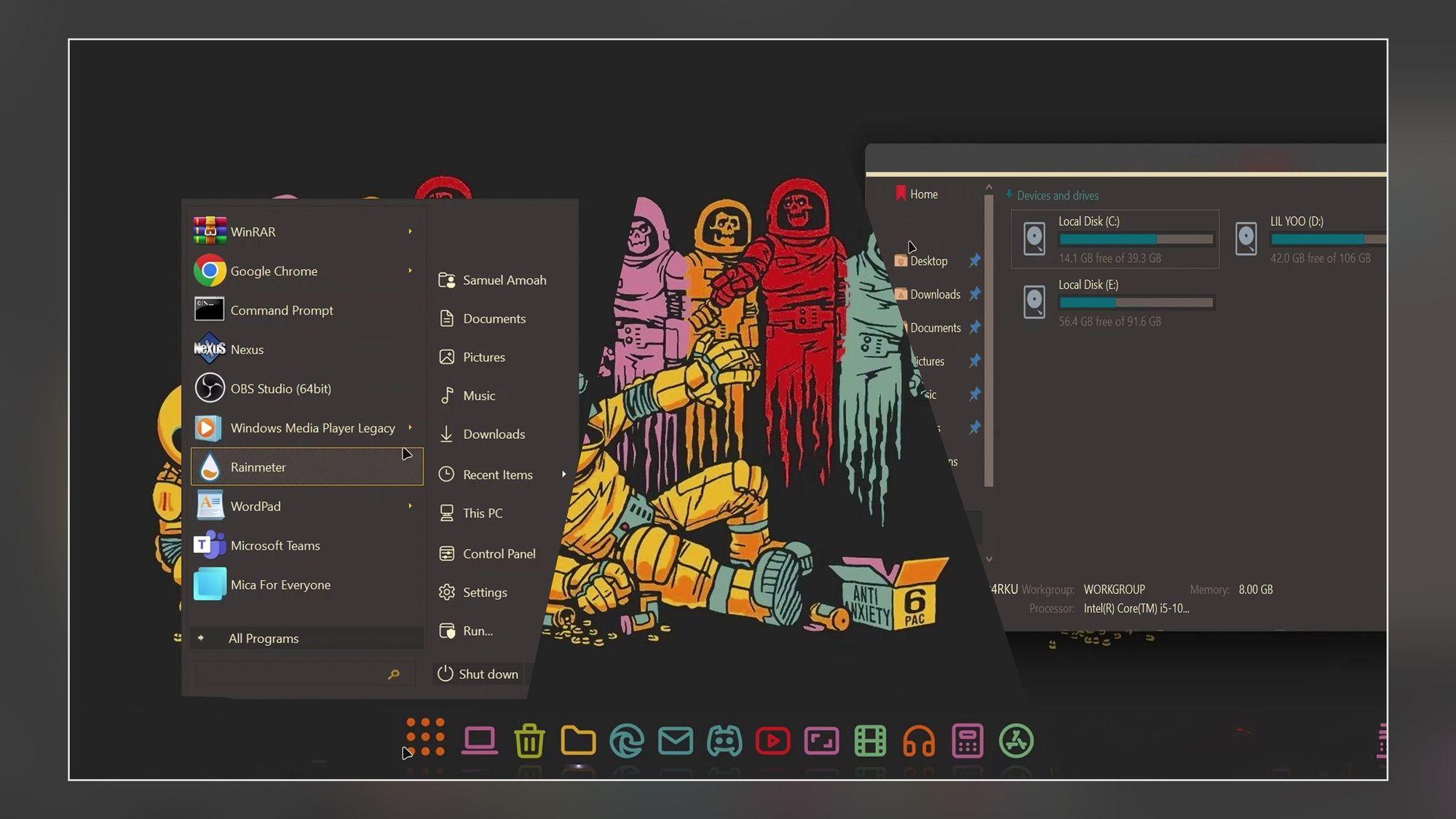
Task: Open the folder dock icon
Action: click(578, 740)
